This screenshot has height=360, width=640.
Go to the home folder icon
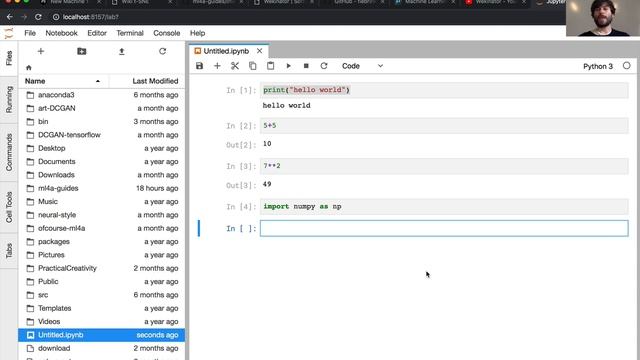tap(29, 67)
